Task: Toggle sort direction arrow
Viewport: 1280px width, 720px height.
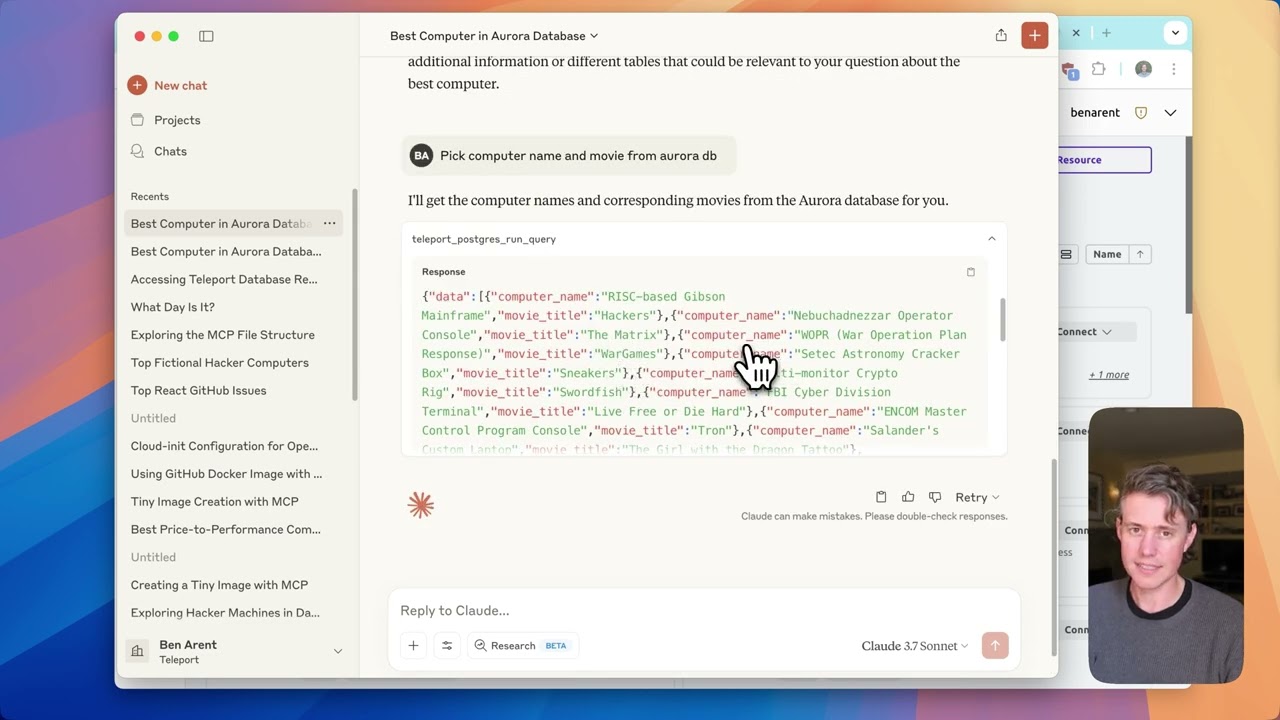Action: point(1139,254)
